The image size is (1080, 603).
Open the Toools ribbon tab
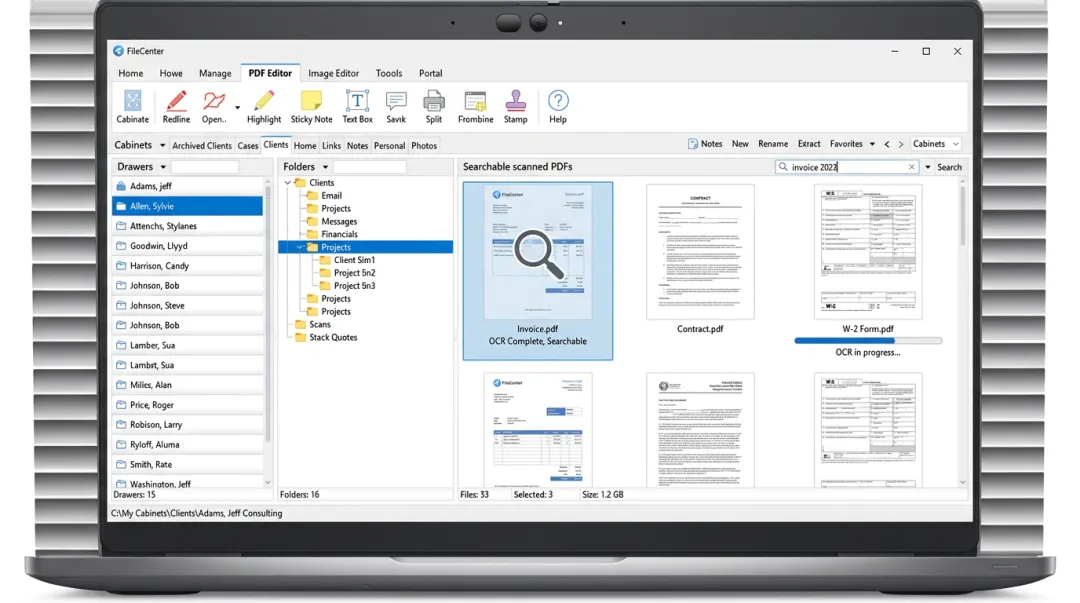tap(388, 73)
